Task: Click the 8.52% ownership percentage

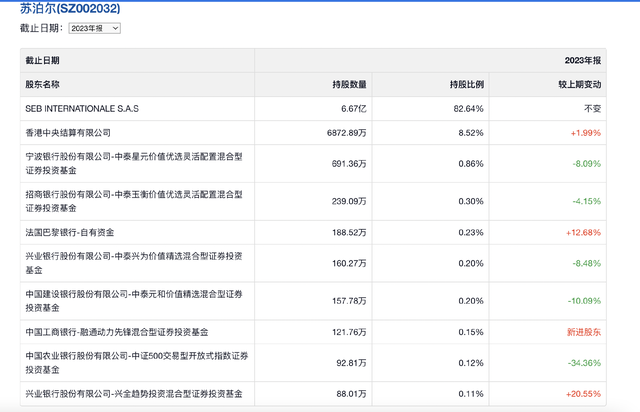Action: (471, 133)
